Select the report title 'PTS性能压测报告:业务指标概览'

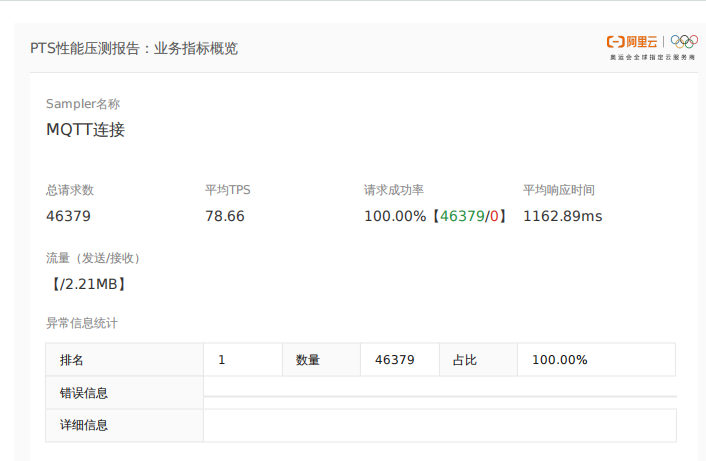click(134, 48)
